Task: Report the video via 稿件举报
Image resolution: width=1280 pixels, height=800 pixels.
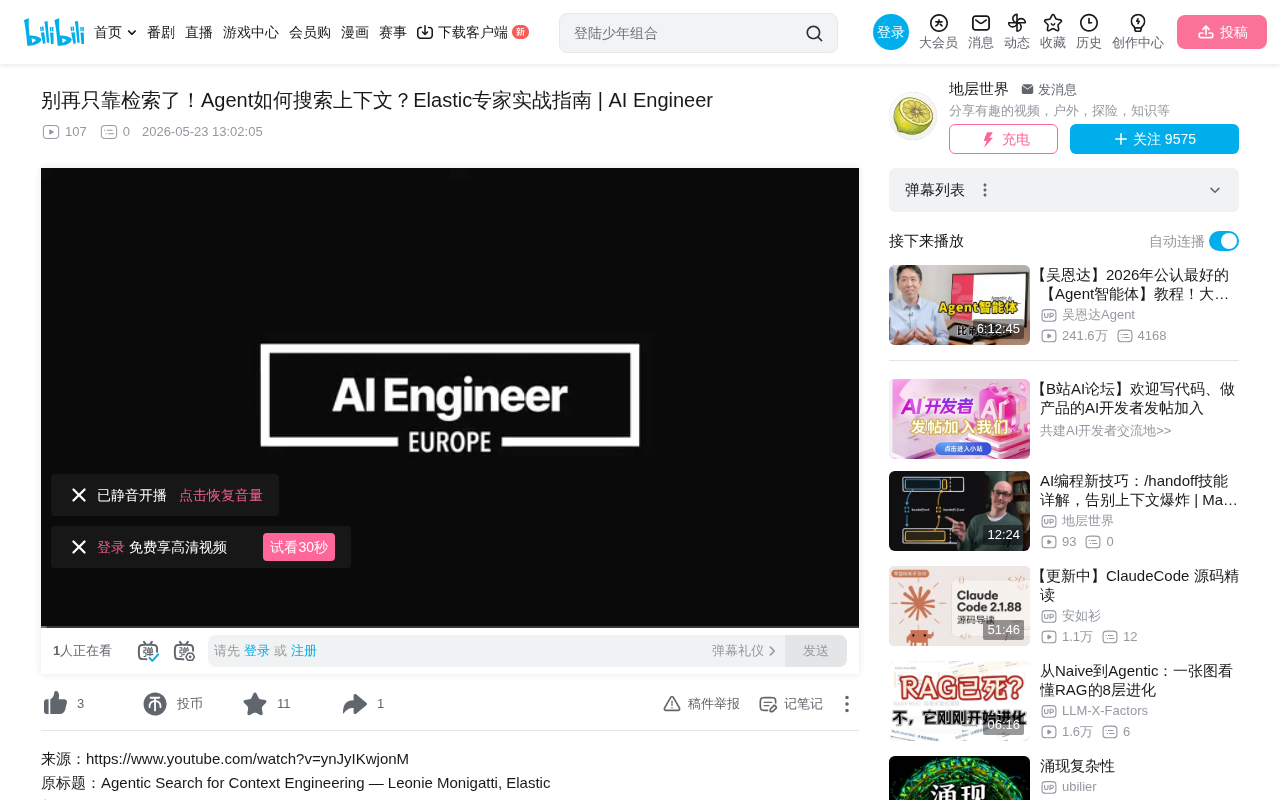Action: [x=701, y=704]
